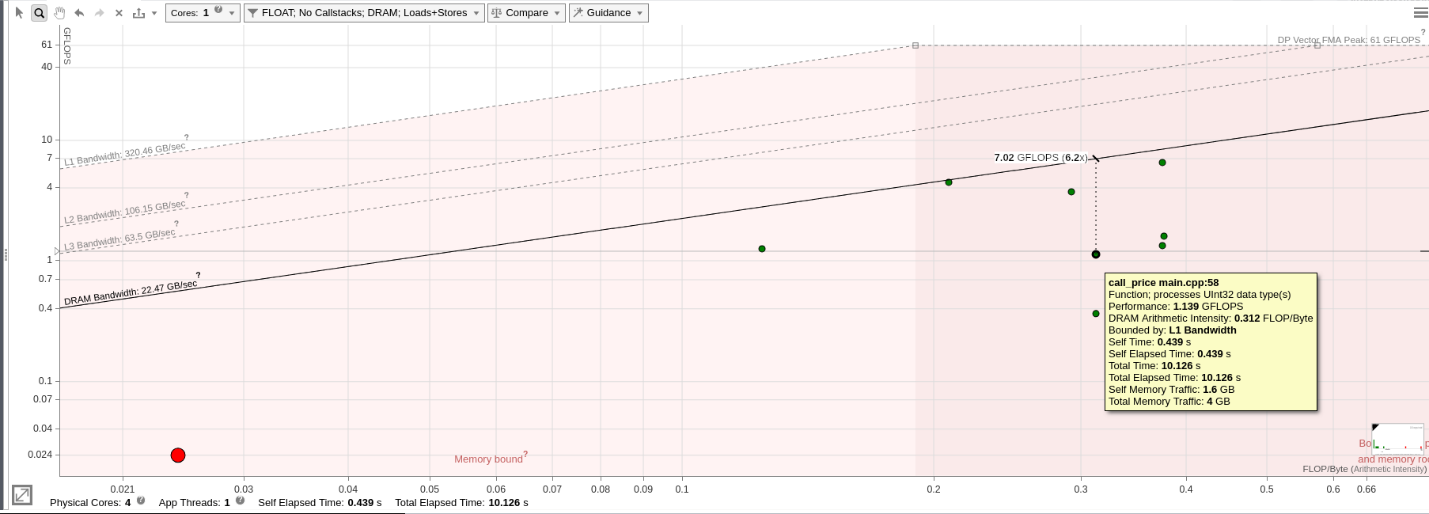
Task: Expand the Compare dropdown
Action: pos(526,13)
